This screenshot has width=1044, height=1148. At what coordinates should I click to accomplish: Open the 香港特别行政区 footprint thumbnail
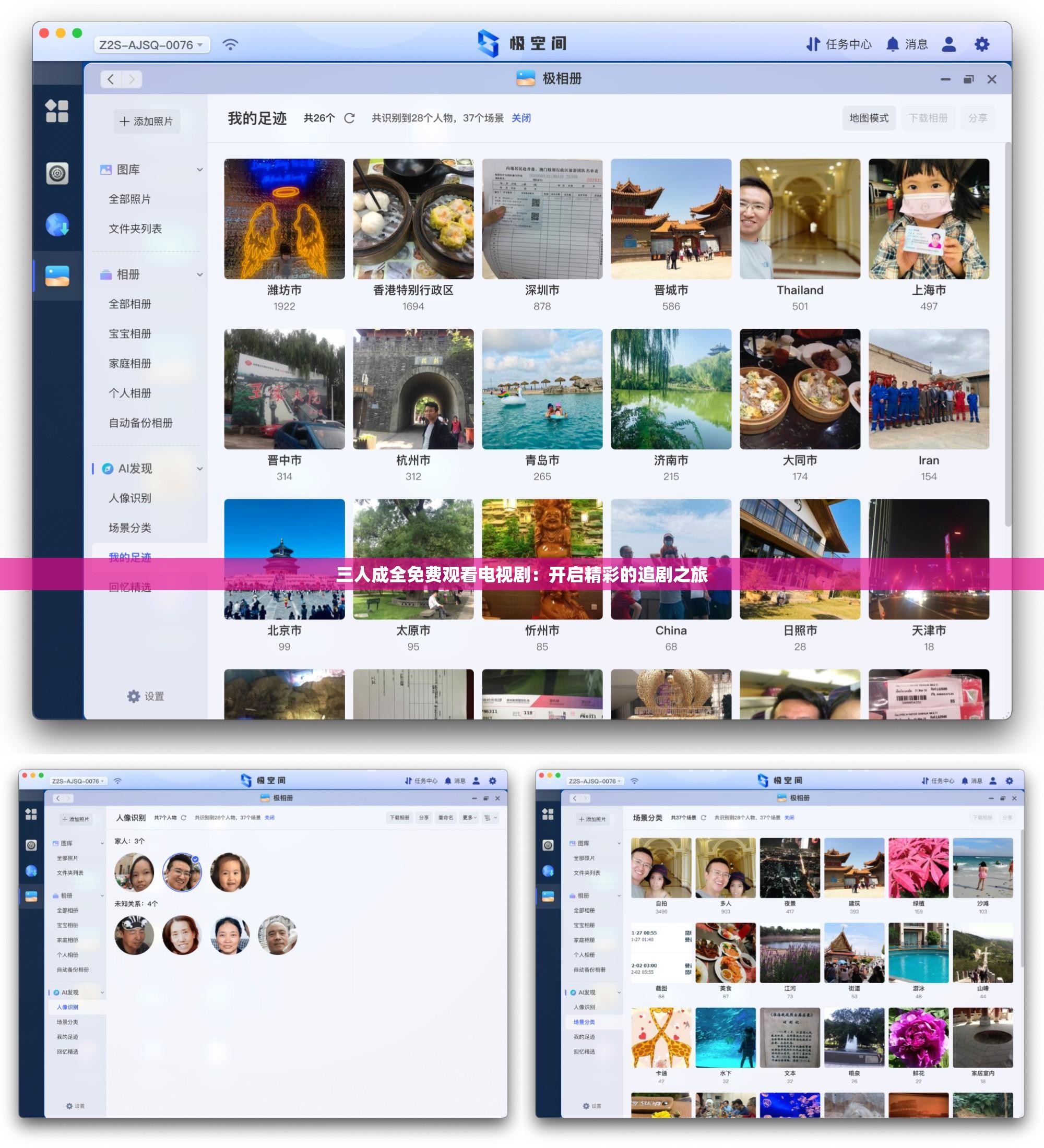coord(413,219)
